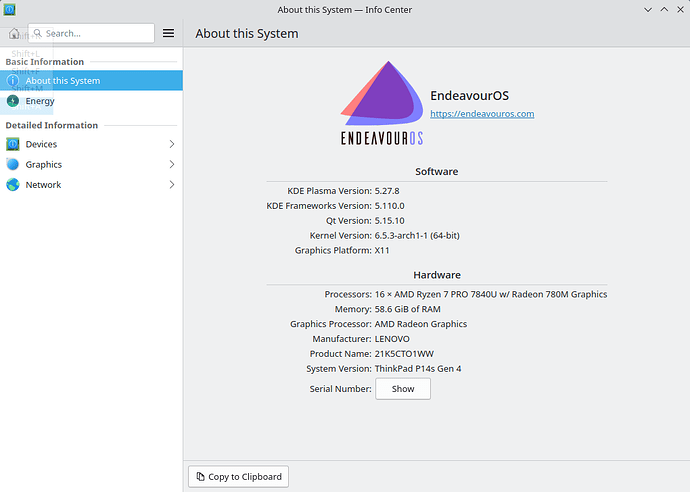The width and height of the screenshot is (690, 492).
Task: Click KDE Frameworks Version value 5.110.0
Action: 389,206
